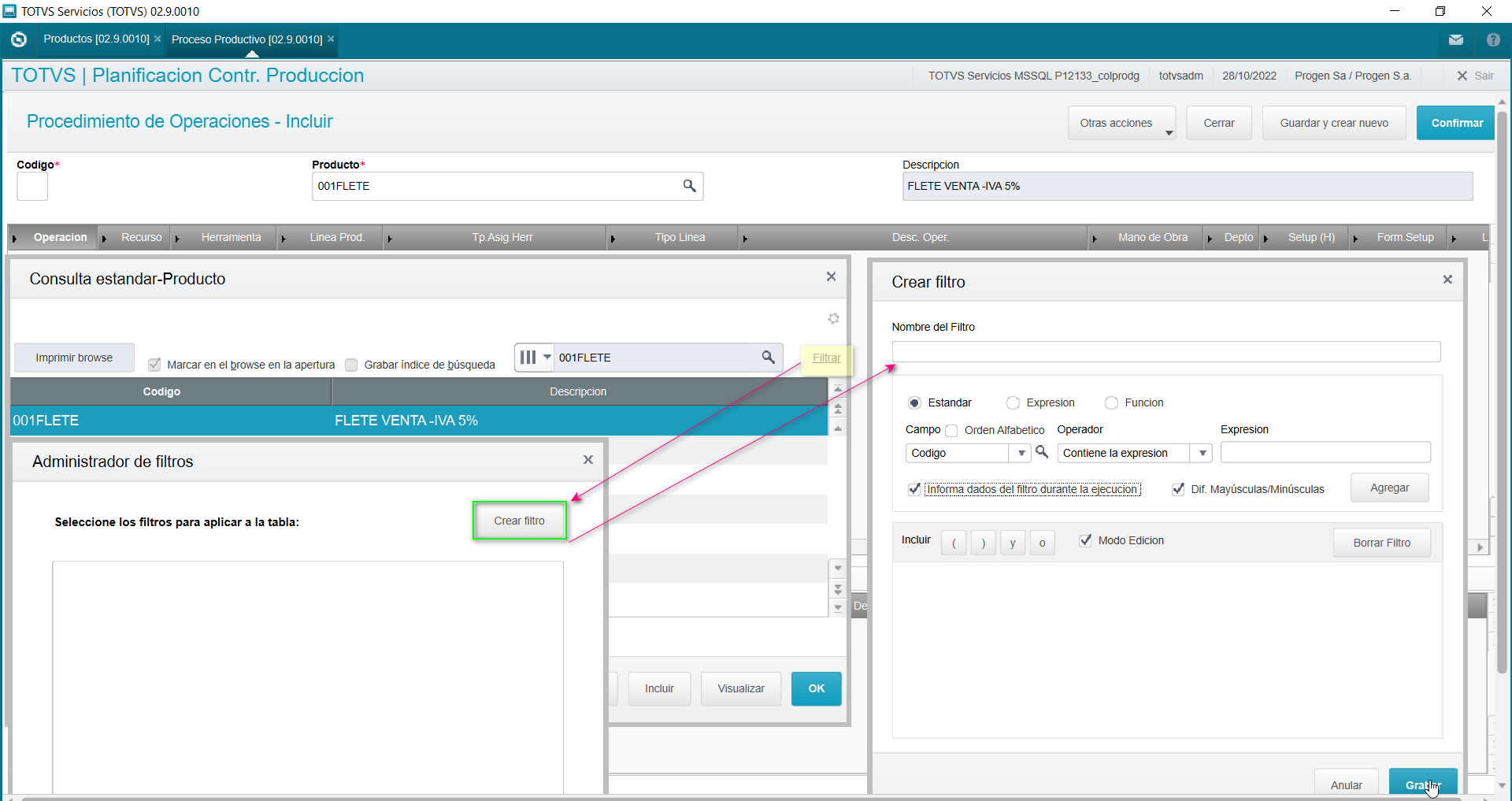Expand the Recurso column header arrow
The image size is (1512, 801).
point(105,239)
